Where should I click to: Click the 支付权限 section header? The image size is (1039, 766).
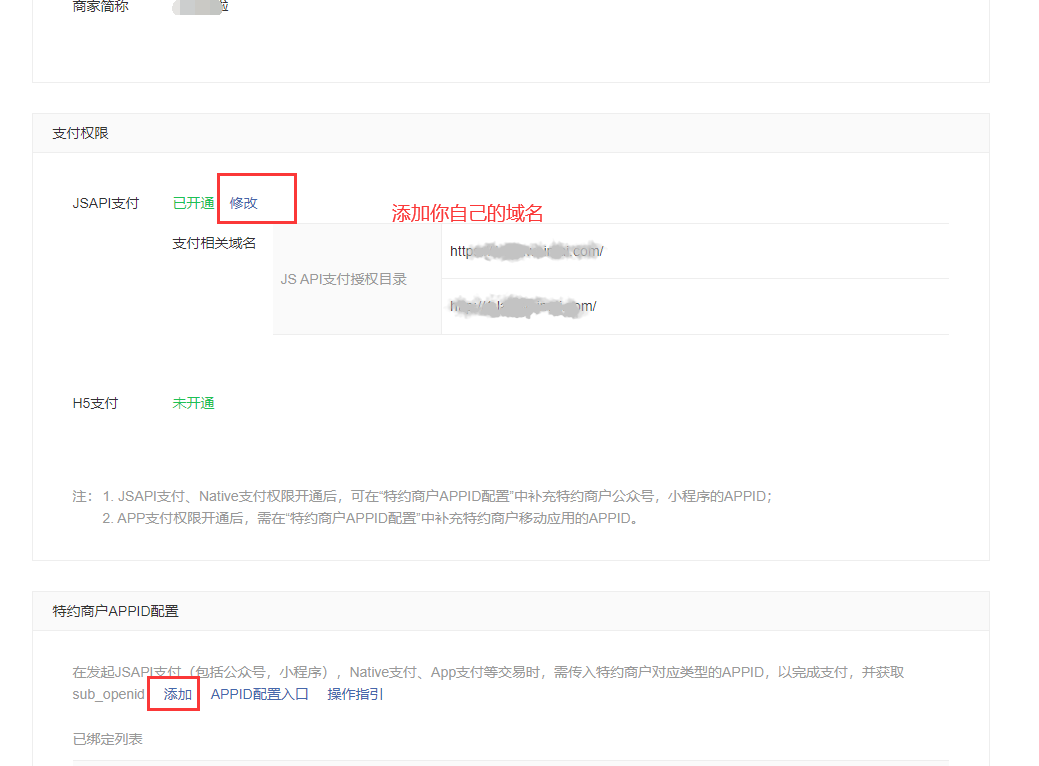(x=511, y=133)
